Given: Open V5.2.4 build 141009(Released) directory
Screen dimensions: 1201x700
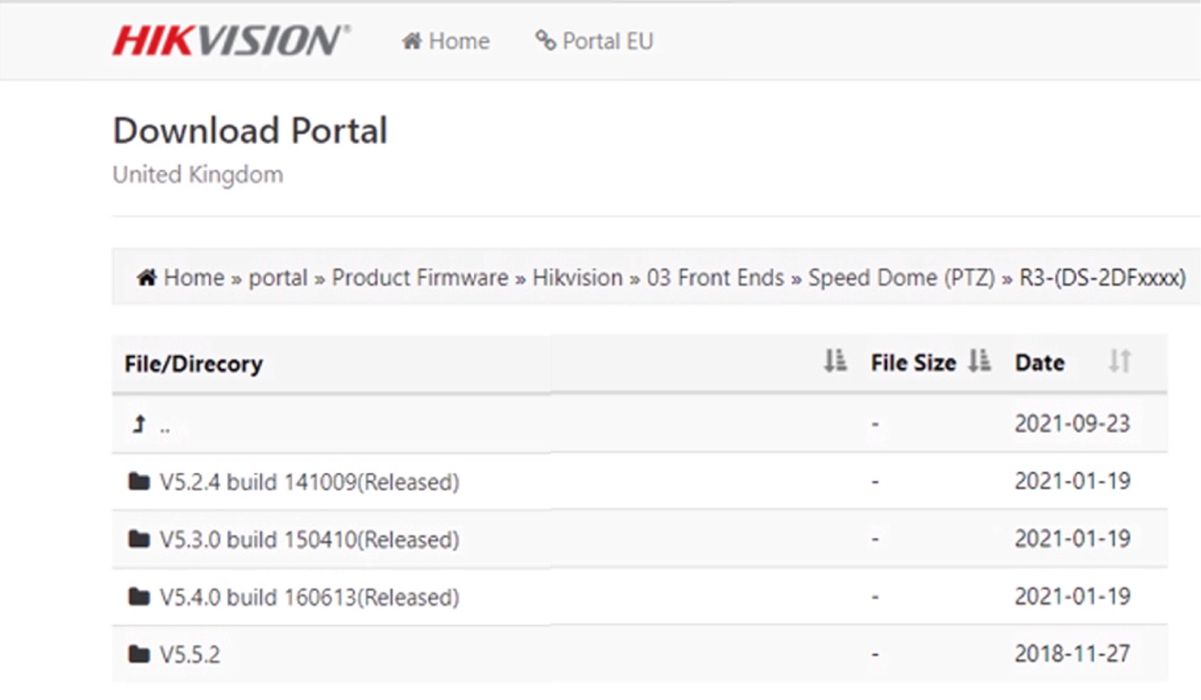Looking at the screenshot, I should click(x=309, y=482).
